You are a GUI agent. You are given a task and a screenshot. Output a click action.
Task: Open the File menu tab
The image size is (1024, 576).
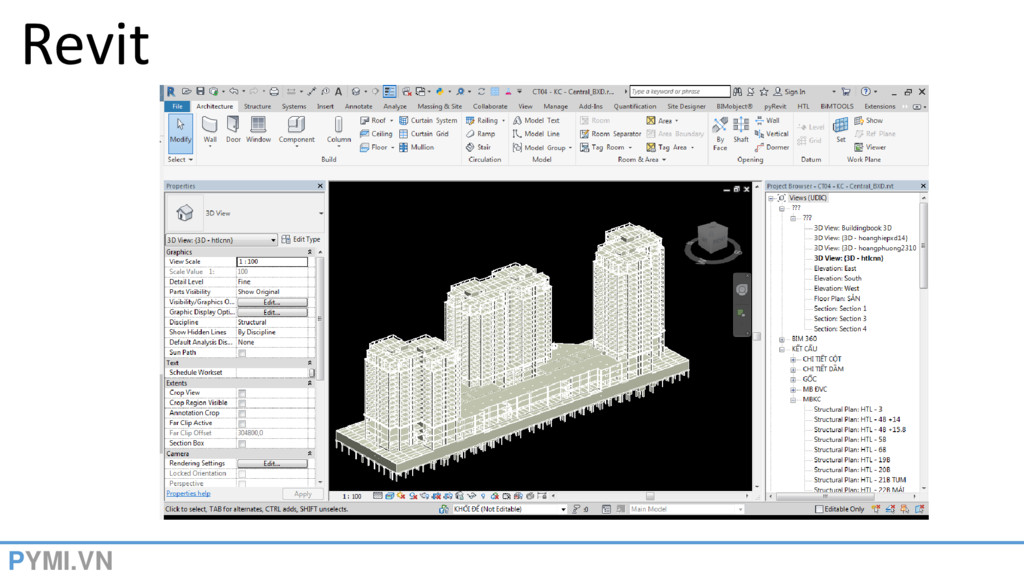(x=177, y=106)
